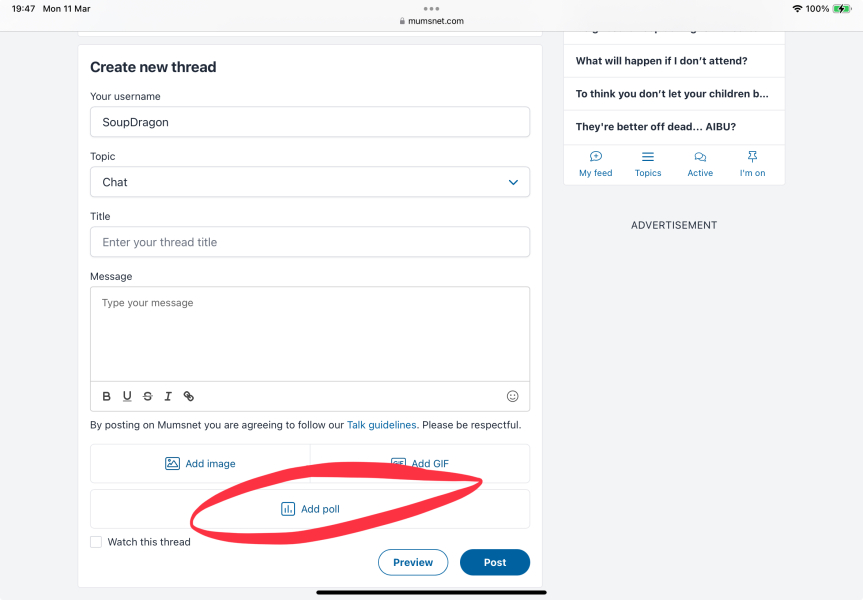Apply underline formatting to message
Viewport: 863px width, 600px height.
[x=127, y=396]
